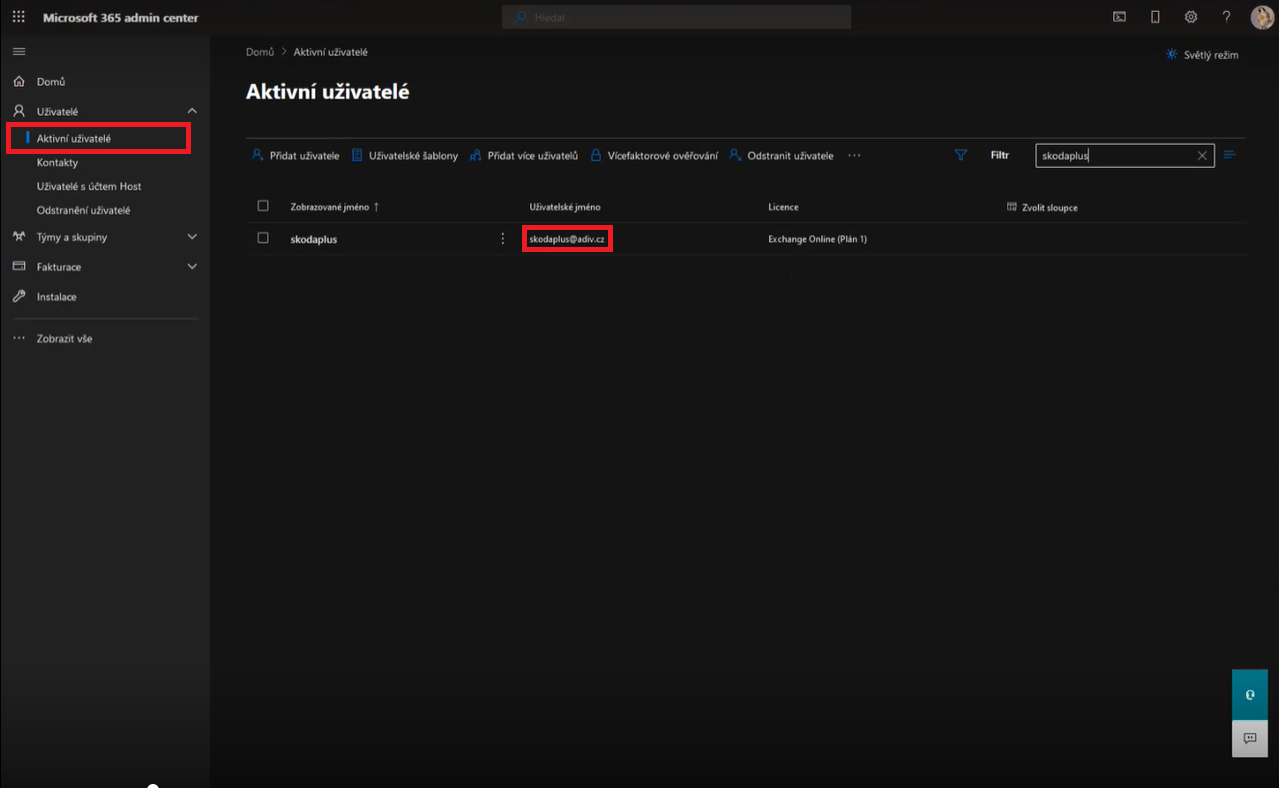The image size is (1279, 788).
Task: Collapse the navigation hamburger menu
Action: click(x=18, y=51)
